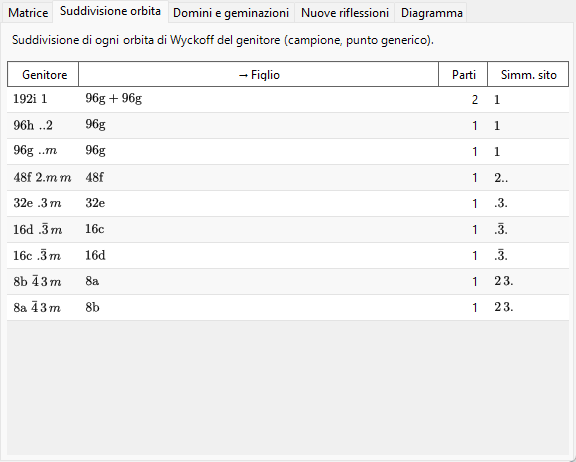Select the 8a row mapping to 8b
Image resolution: width=576 pixels, height=462 pixels.
pos(288,308)
